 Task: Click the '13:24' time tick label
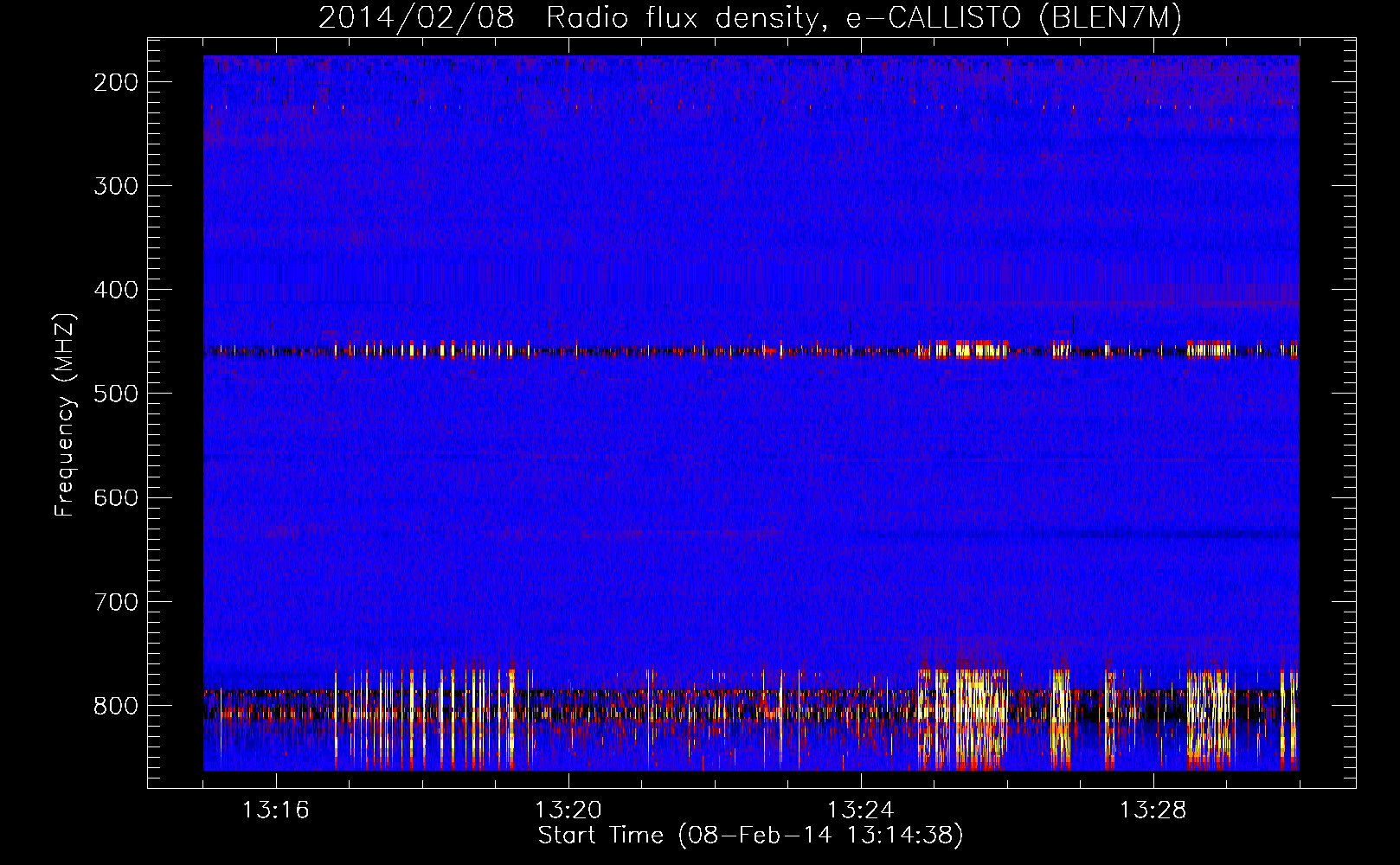click(x=861, y=811)
